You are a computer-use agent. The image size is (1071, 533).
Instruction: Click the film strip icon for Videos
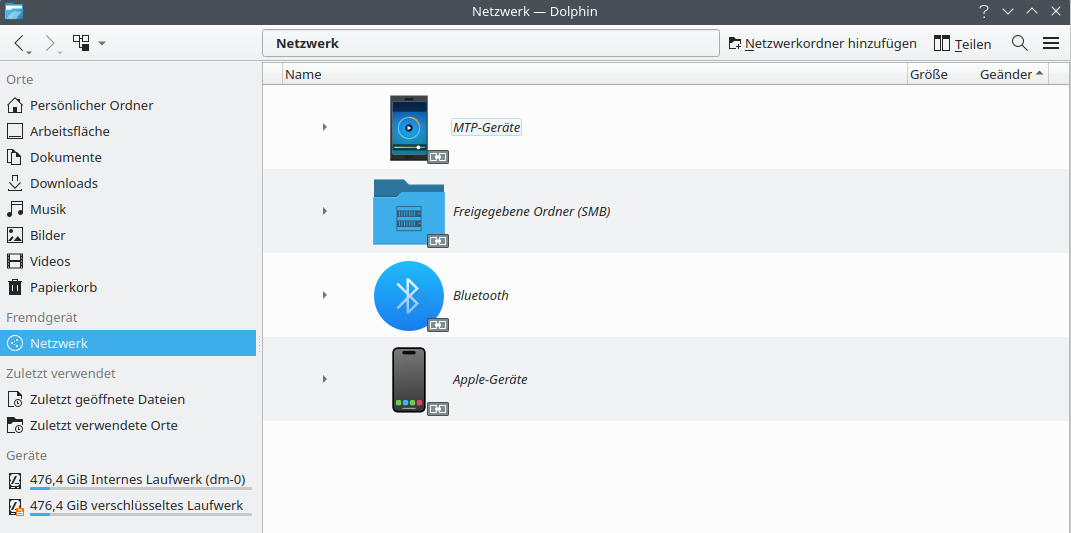pyautogui.click(x=15, y=261)
